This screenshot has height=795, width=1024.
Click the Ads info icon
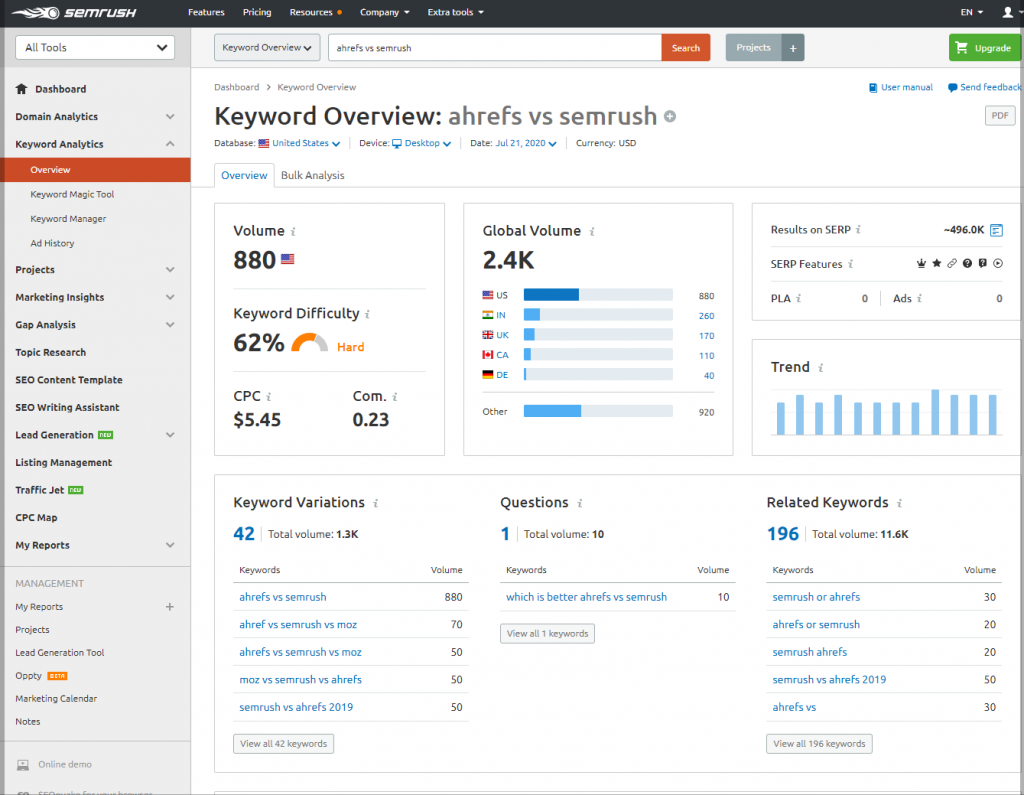(920, 299)
